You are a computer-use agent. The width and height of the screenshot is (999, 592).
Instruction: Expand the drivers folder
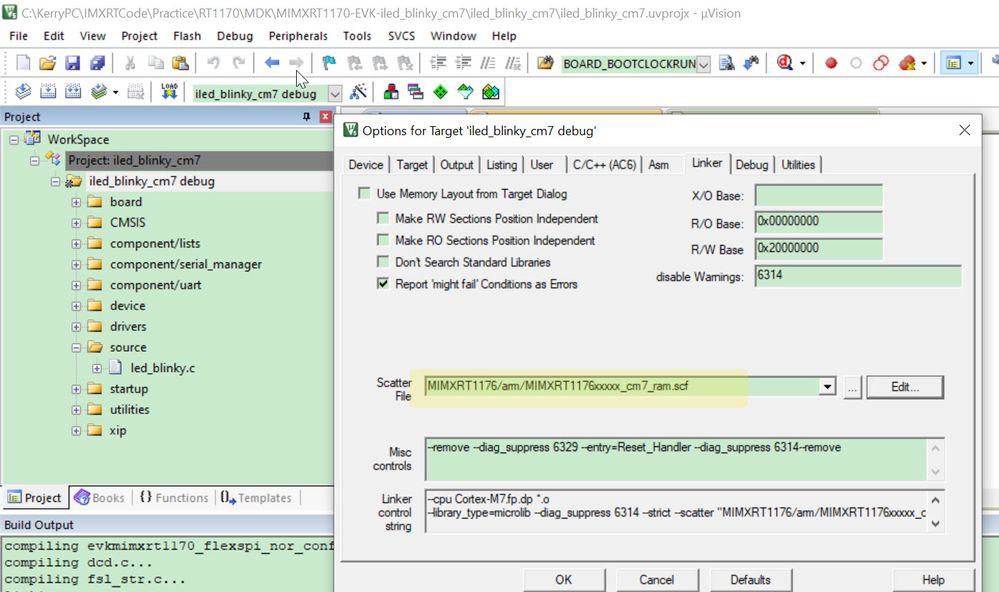coord(76,327)
